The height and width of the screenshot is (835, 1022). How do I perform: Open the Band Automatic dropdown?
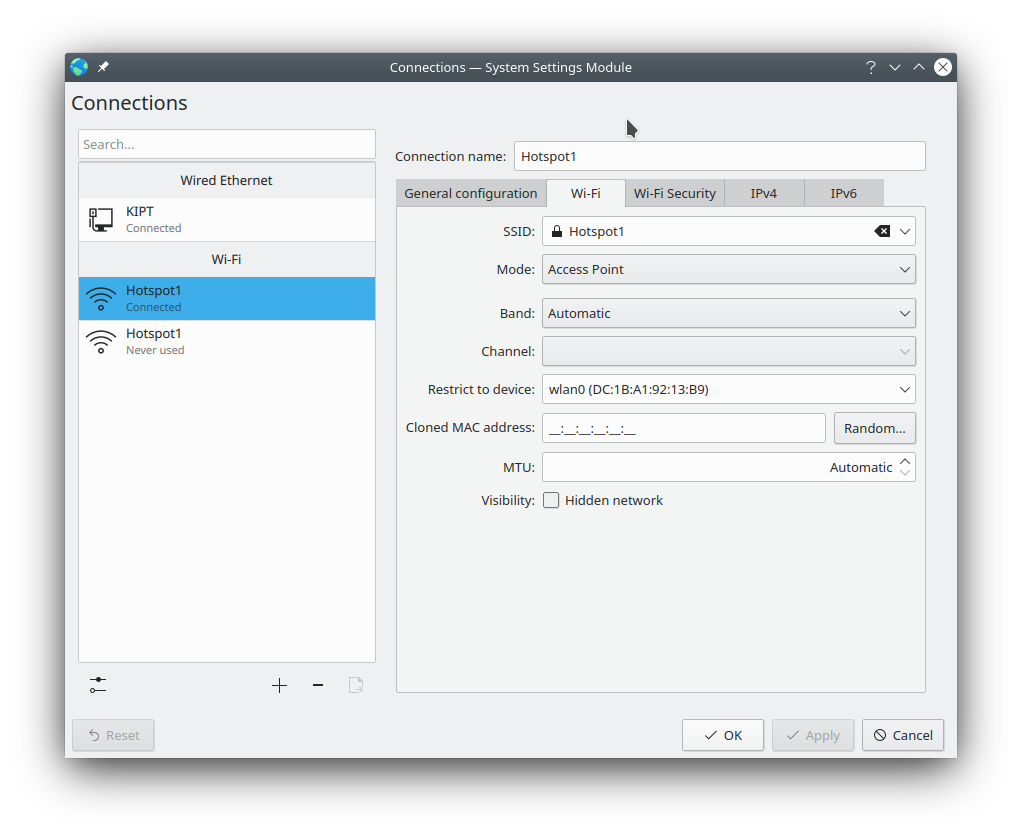729,314
